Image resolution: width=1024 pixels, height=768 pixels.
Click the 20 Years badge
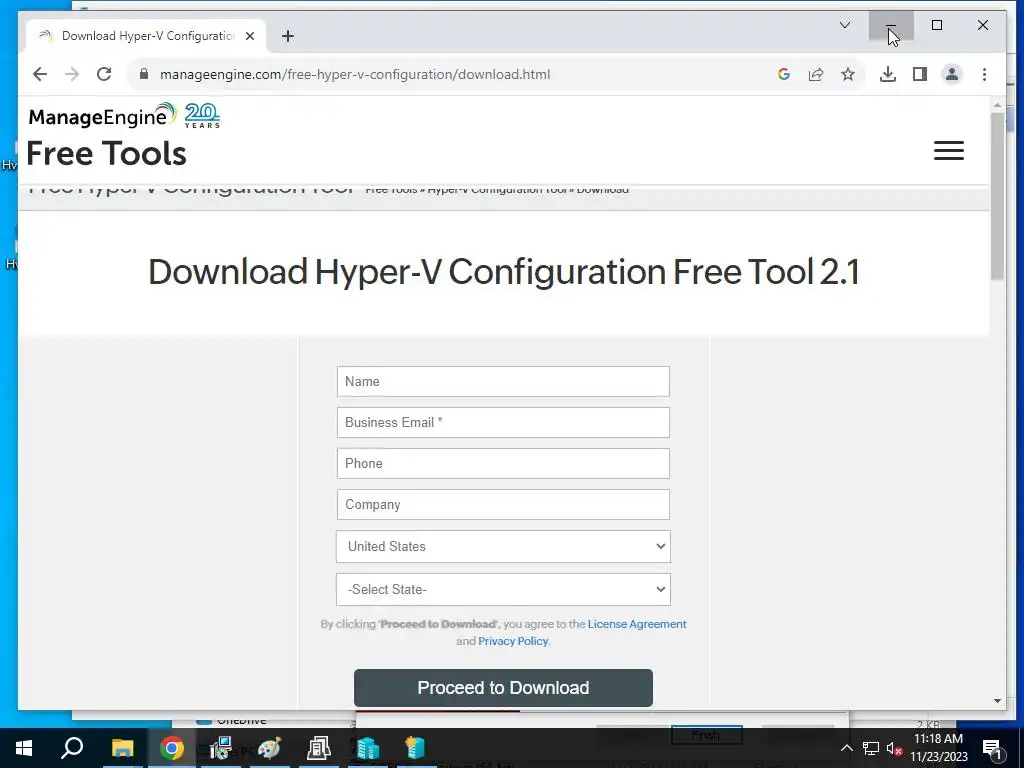click(x=202, y=116)
